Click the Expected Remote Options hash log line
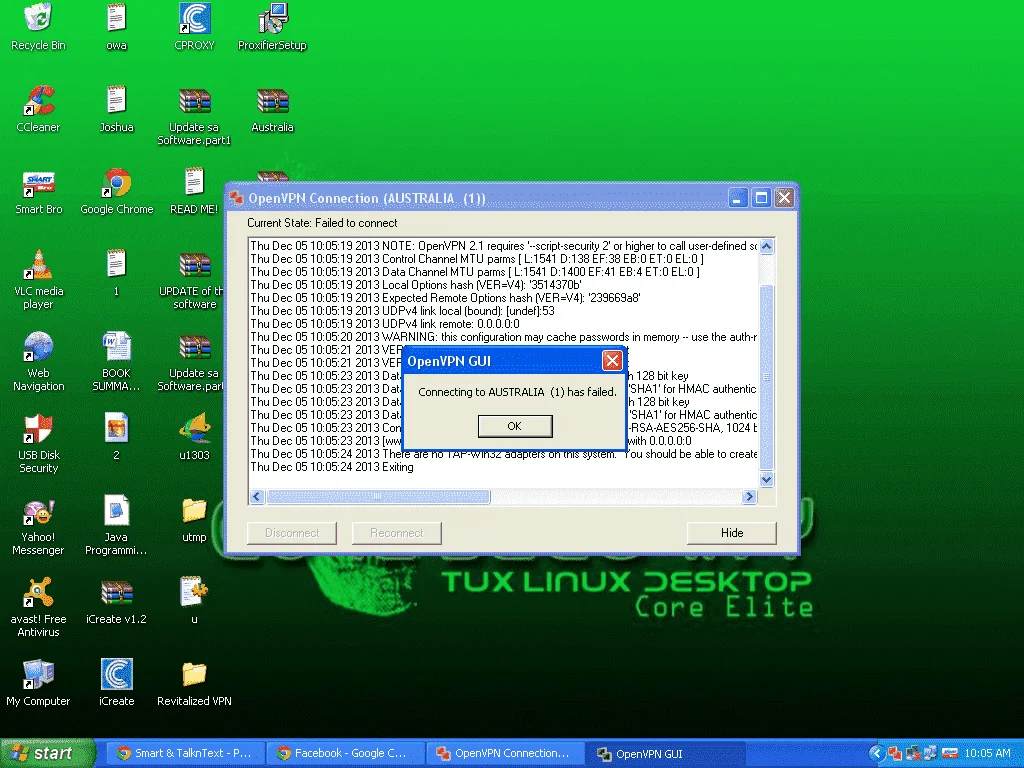The height and width of the screenshot is (768, 1024). [x=445, y=298]
